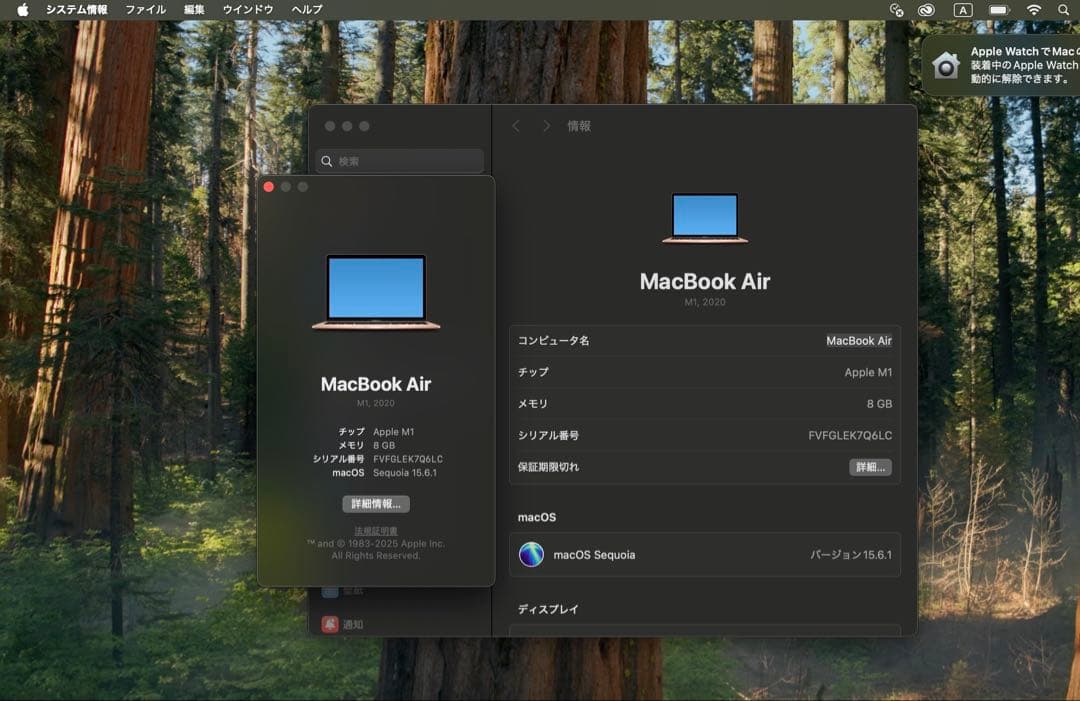Click the 検索 search field
The image size is (1080, 701).
[x=399, y=161]
